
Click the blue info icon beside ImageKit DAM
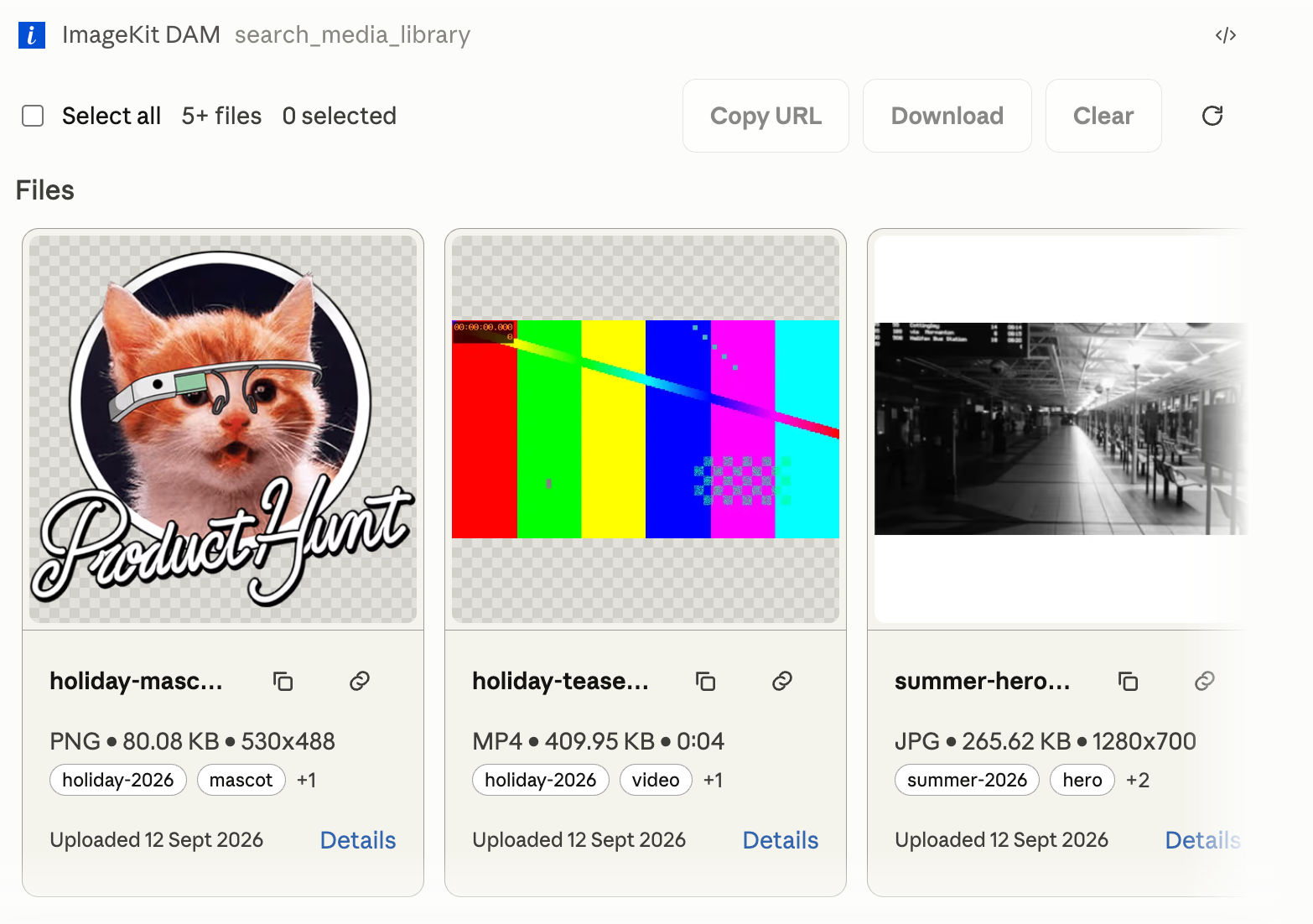[32, 35]
